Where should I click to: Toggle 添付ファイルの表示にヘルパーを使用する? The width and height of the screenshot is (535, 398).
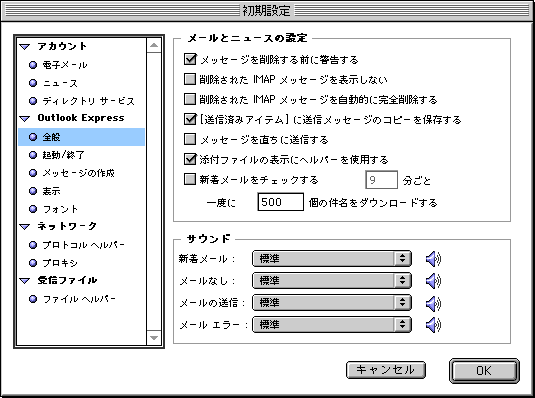pyautogui.click(x=190, y=159)
